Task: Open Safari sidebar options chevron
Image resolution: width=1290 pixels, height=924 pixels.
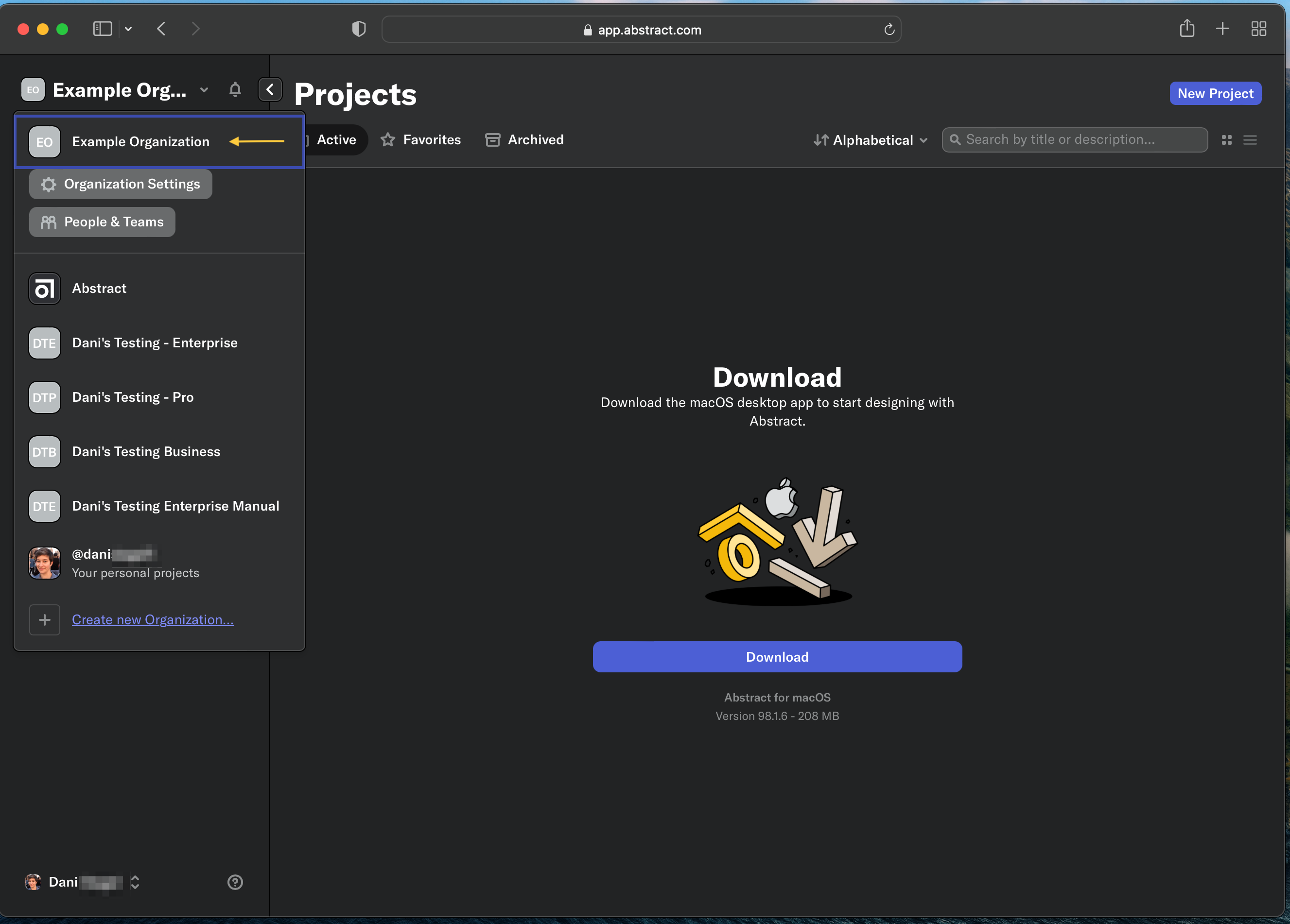Action: click(x=128, y=29)
